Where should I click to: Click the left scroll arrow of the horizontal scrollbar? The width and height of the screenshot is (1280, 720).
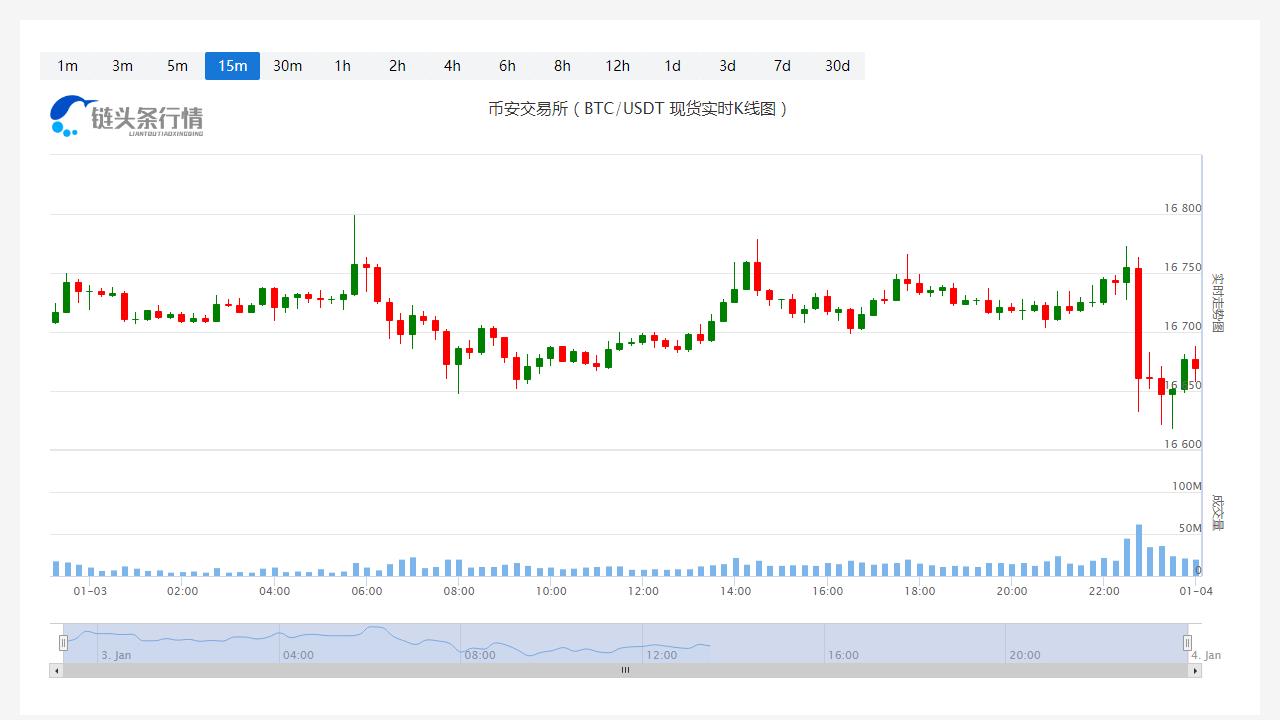[x=56, y=671]
